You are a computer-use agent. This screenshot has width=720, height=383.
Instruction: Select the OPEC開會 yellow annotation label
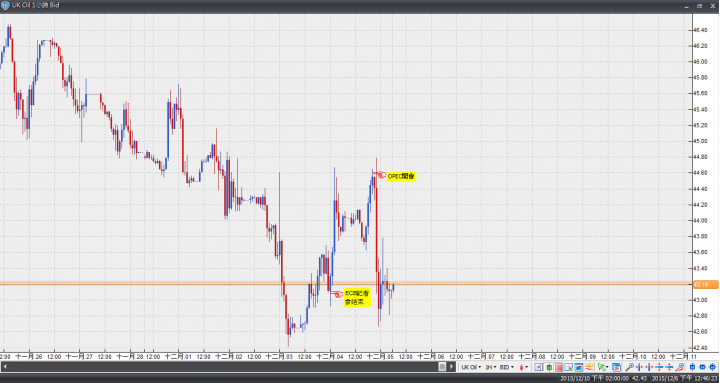(401, 176)
